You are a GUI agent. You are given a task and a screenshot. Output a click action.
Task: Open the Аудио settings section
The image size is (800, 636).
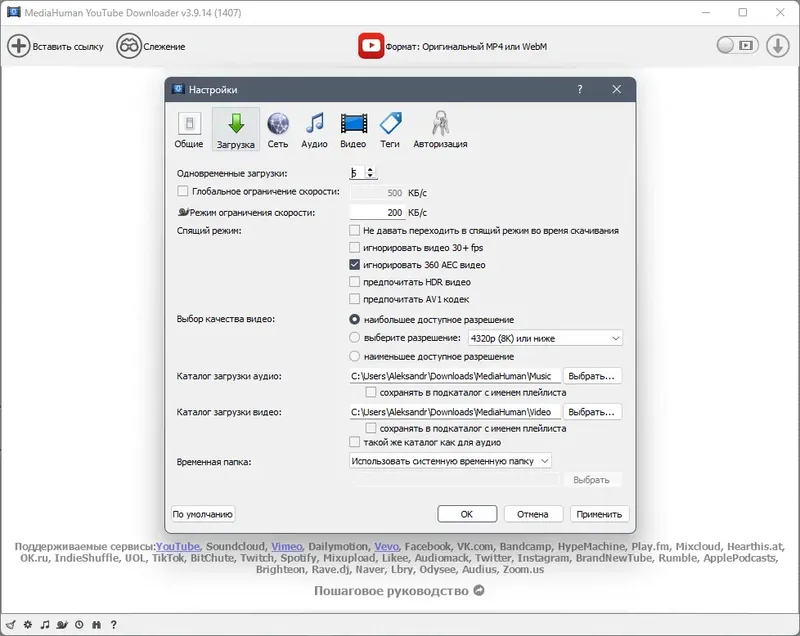315,127
